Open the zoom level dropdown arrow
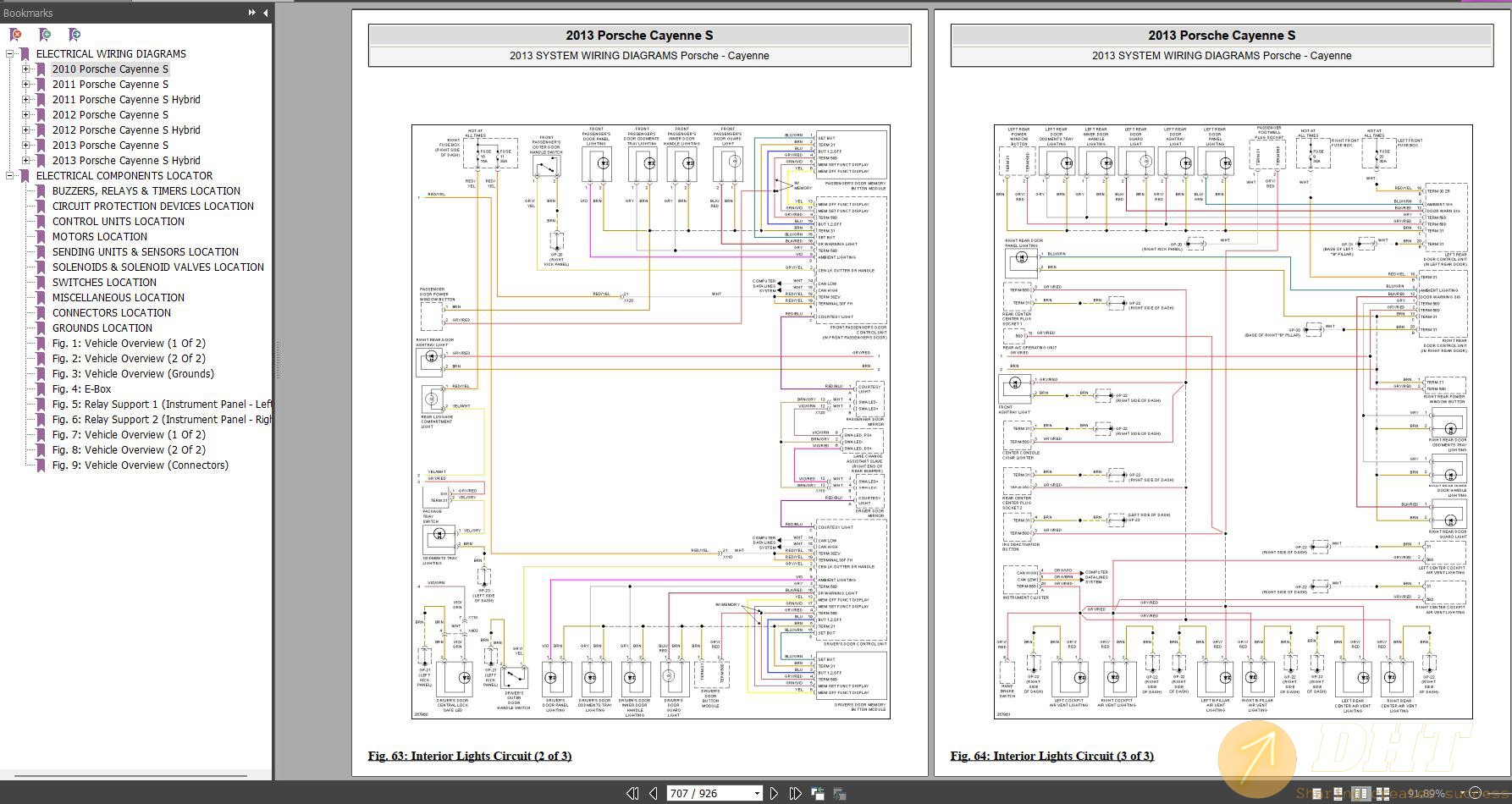1512x804 pixels. [x=1462, y=794]
